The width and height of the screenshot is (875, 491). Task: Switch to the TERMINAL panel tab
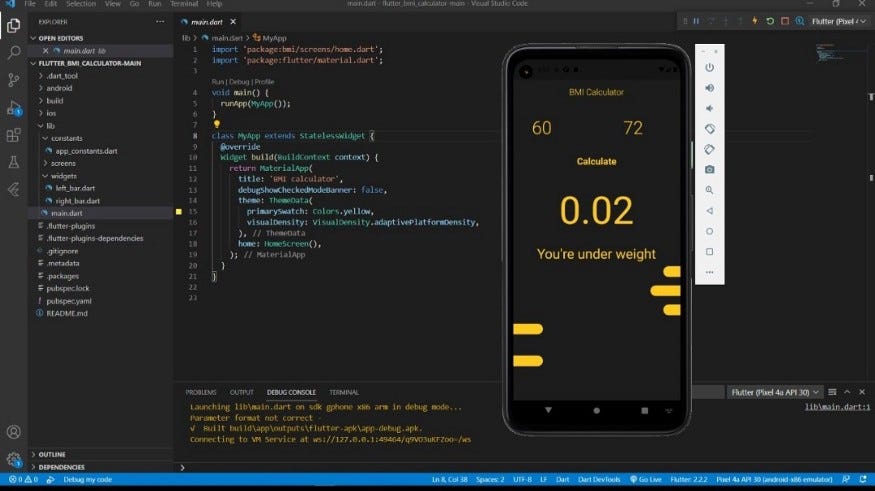[344, 392]
